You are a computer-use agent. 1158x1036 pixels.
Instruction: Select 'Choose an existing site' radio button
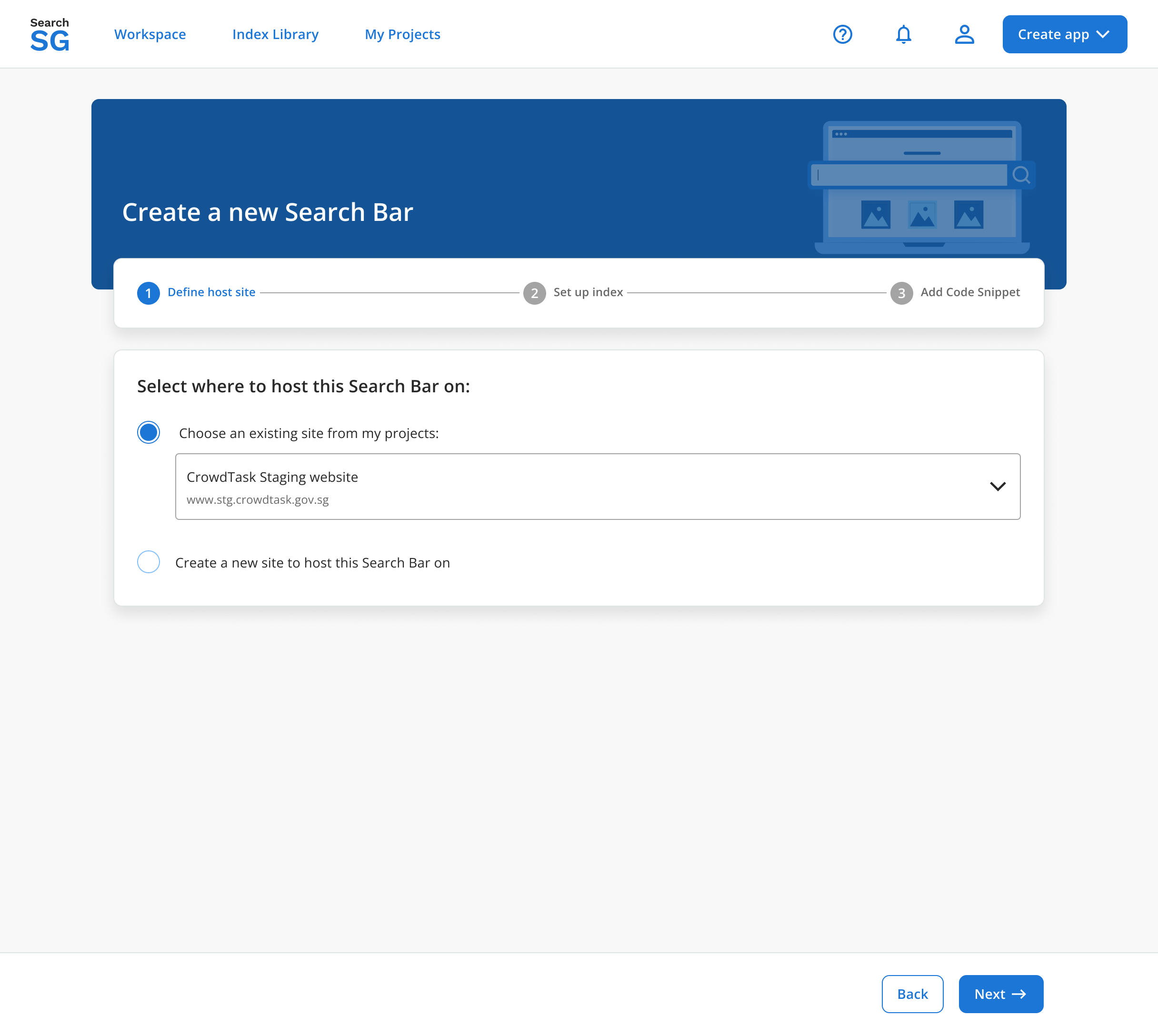148,433
